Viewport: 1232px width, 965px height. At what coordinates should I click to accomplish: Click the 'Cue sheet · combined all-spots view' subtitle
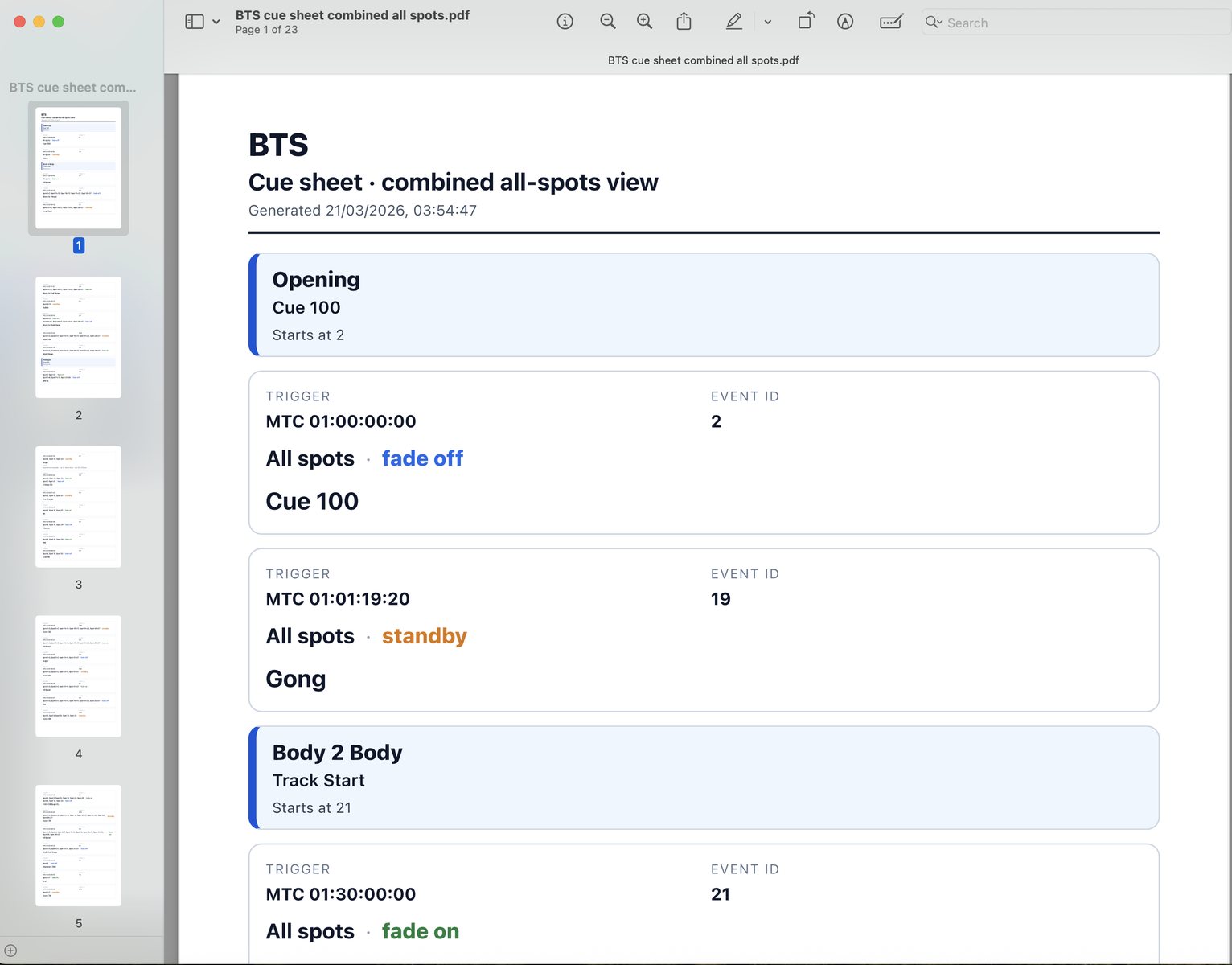coord(454,183)
